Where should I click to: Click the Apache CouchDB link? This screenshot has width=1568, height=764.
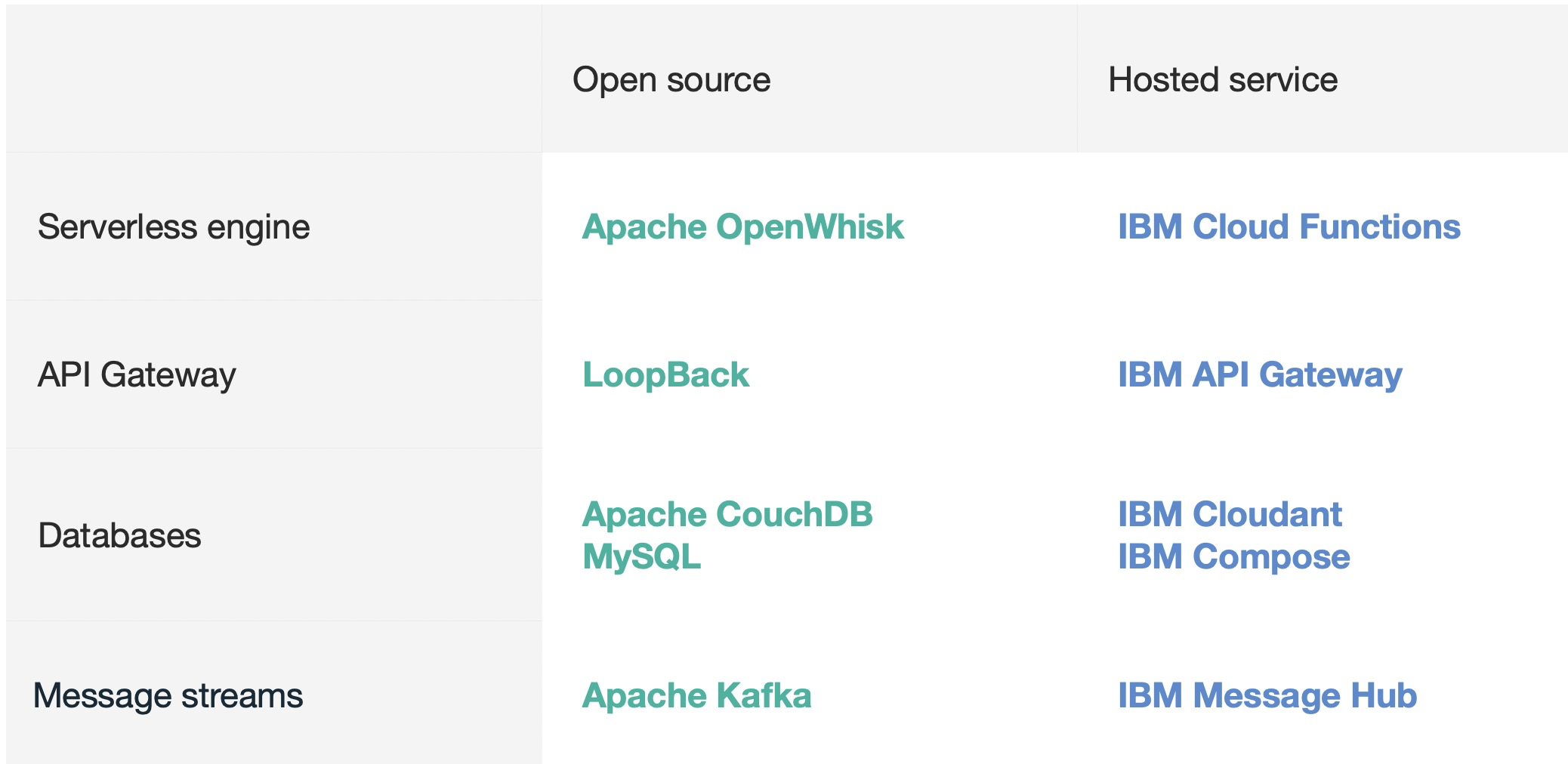click(x=727, y=514)
